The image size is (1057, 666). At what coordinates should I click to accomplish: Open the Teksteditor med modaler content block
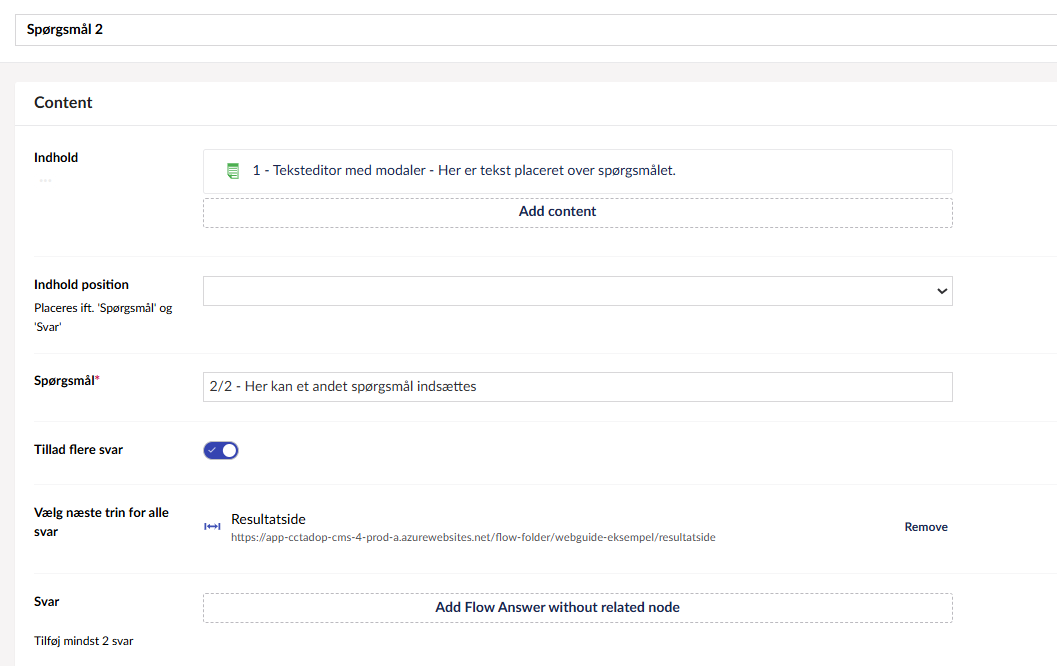click(463, 171)
